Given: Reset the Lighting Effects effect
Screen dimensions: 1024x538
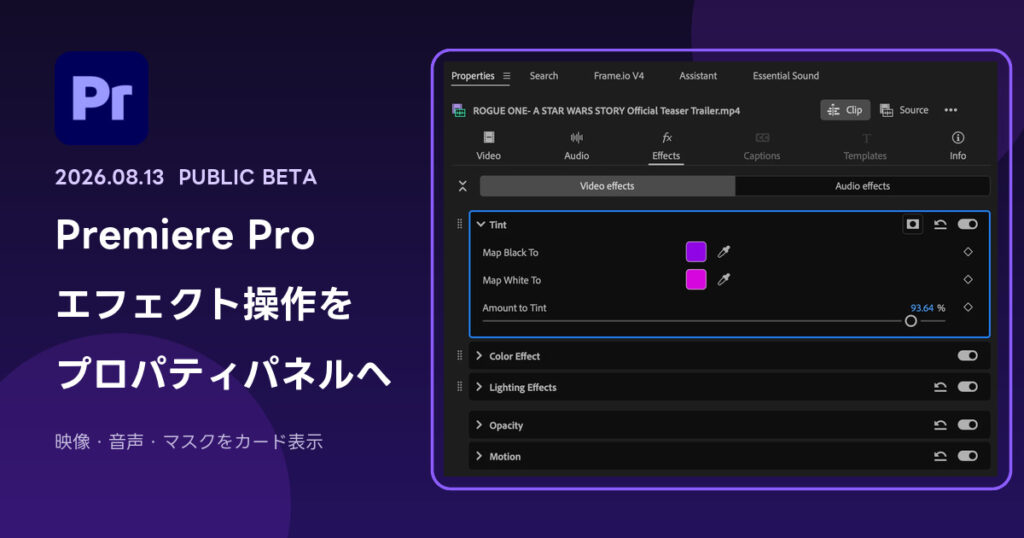Looking at the screenshot, I should tap(940, 387).
